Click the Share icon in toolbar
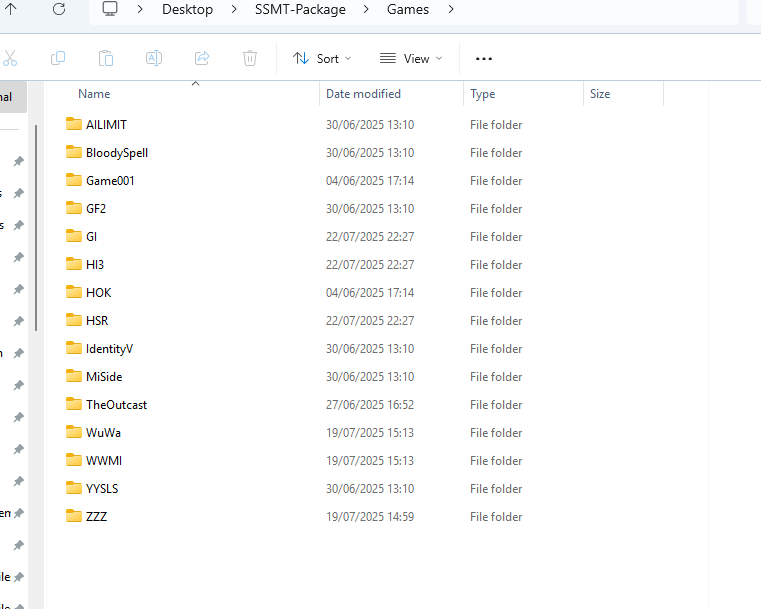The image size is (761, 611). 202,58
